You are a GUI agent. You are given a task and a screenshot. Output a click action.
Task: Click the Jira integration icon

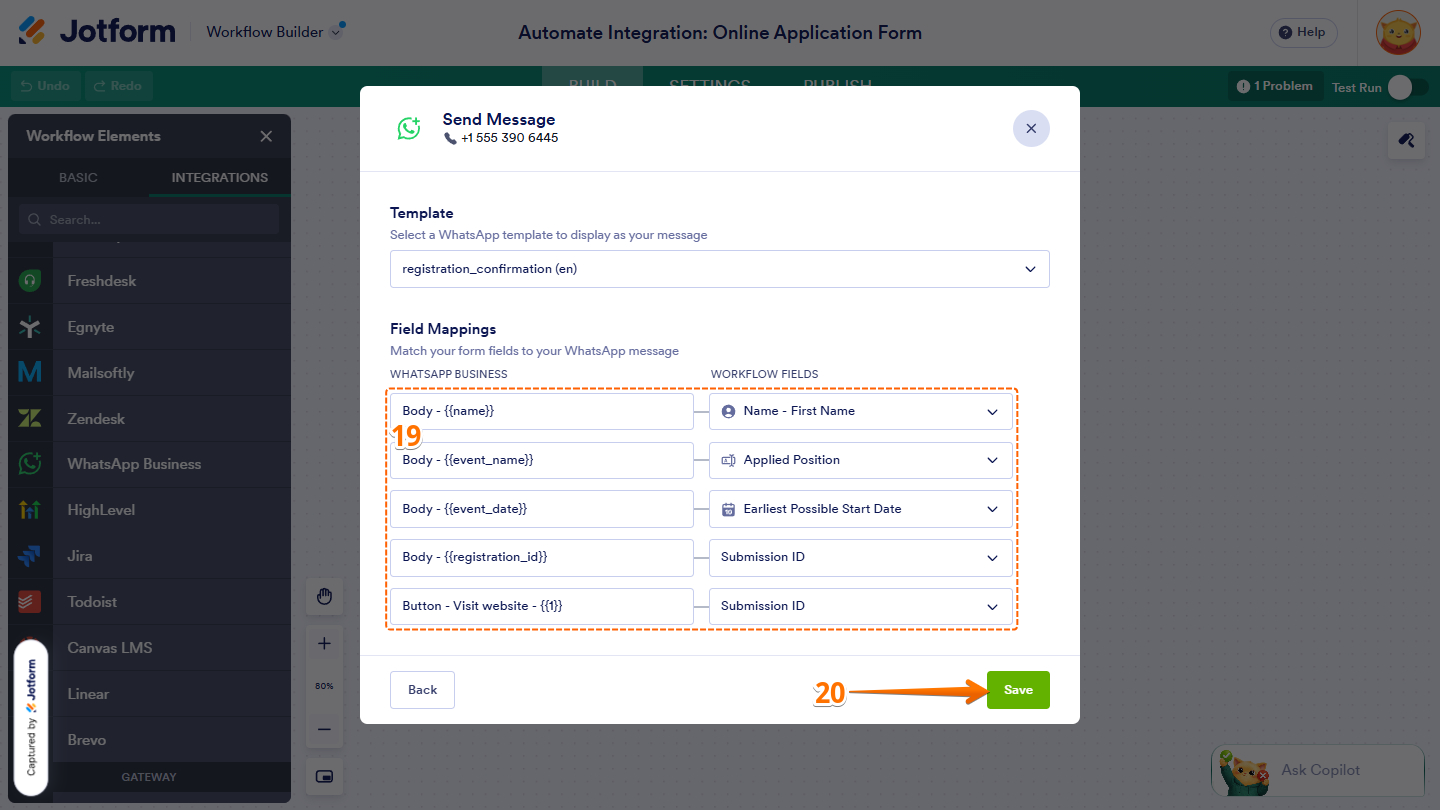coord(30,556)
